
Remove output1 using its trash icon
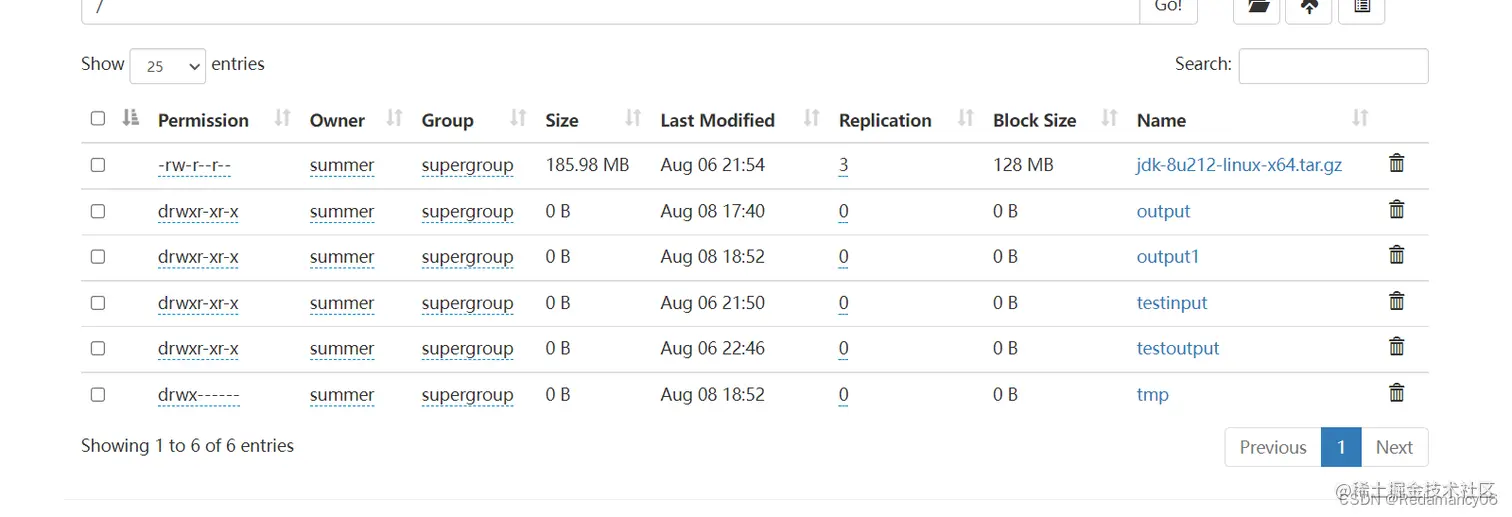1397,255
